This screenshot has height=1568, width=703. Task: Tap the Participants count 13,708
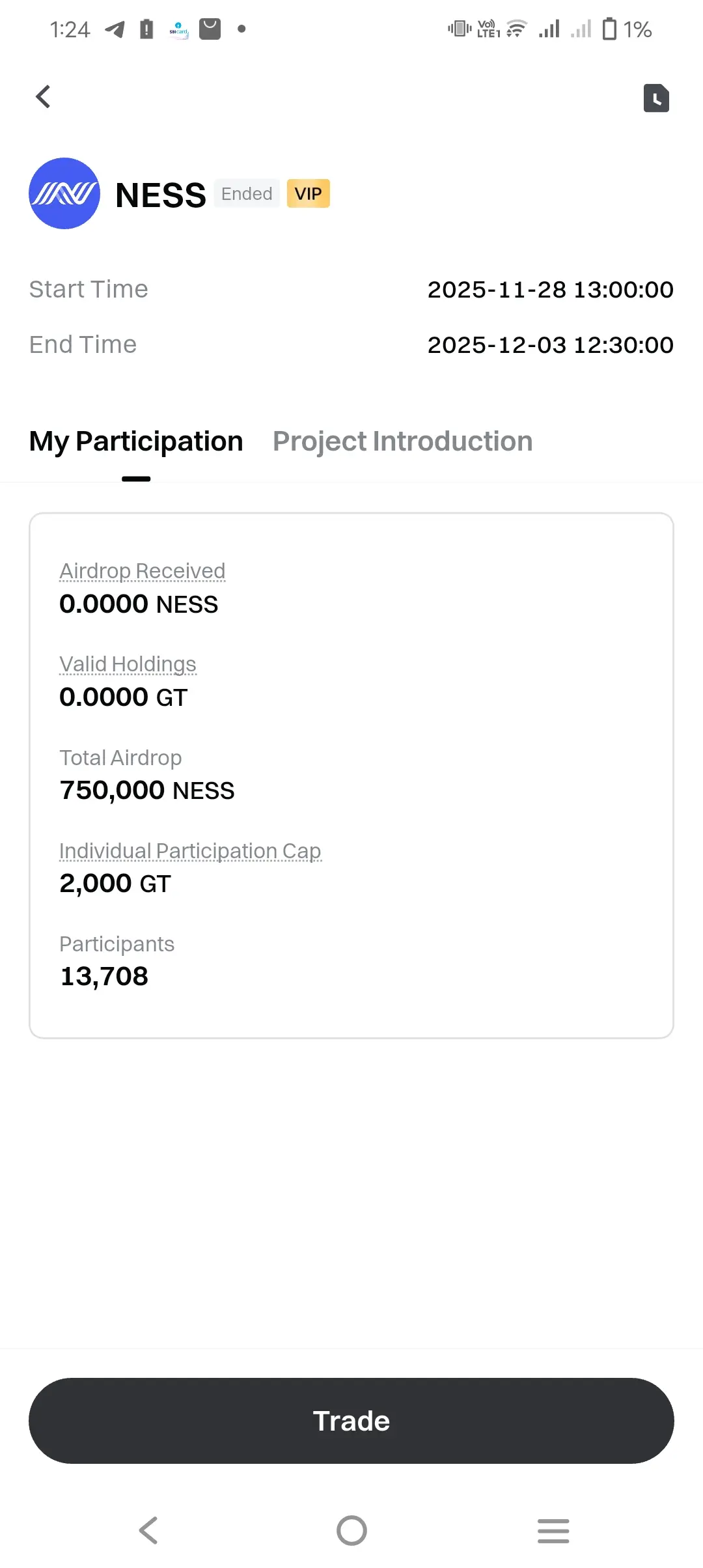point(104,976)
